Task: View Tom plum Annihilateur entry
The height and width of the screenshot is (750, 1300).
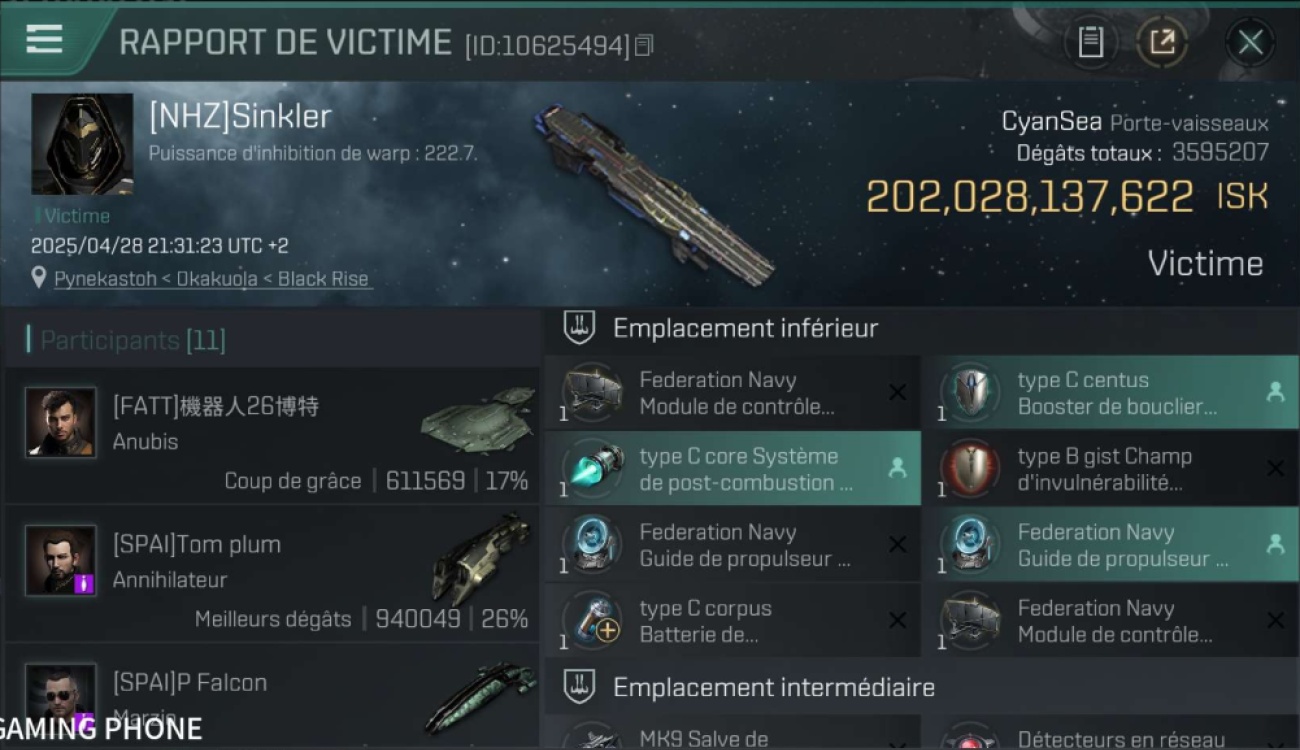Action: pos(271,573)
